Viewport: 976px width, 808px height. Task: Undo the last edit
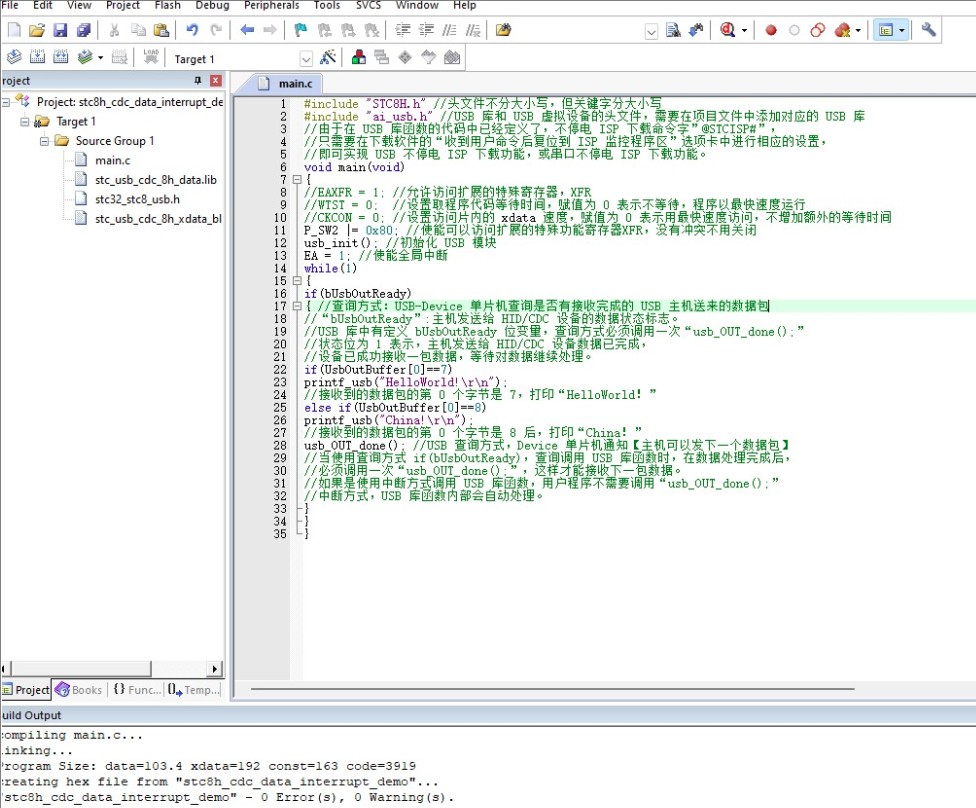[x=192, y=30]
